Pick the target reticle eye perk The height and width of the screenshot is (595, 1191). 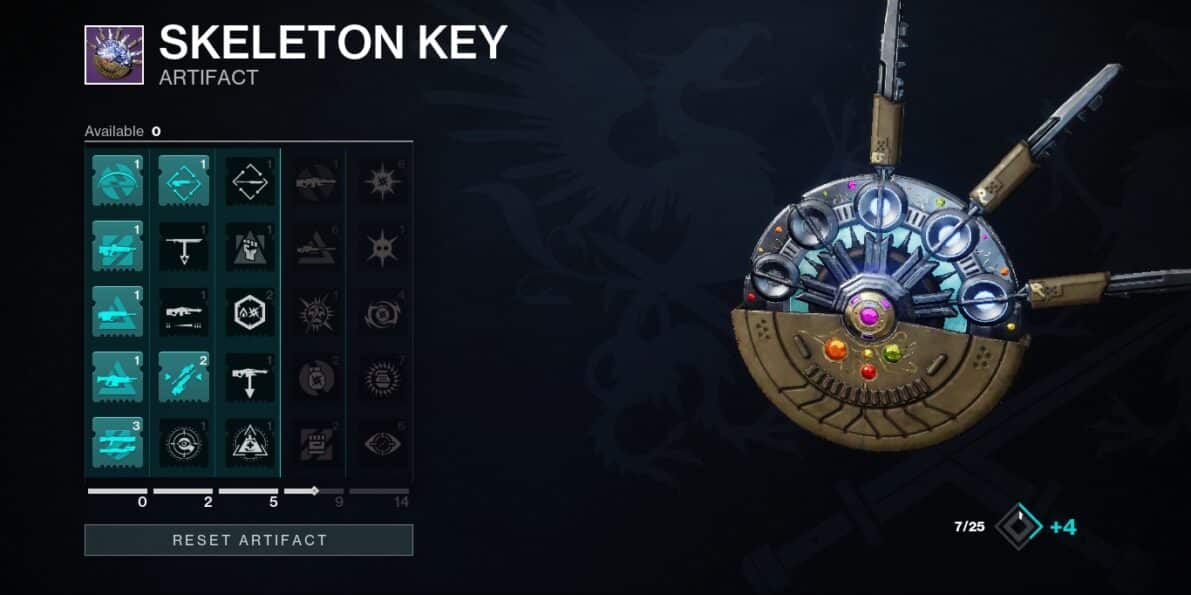[183, 442]
